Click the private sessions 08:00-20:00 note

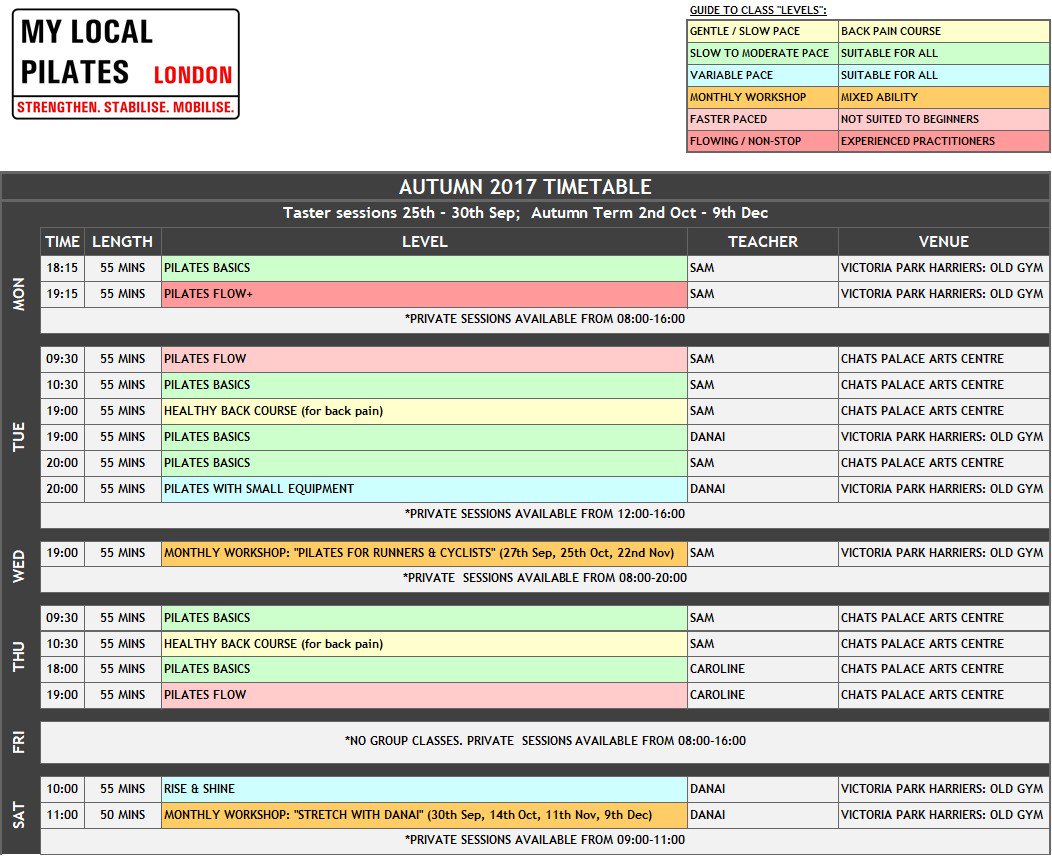tap(545, 578)
